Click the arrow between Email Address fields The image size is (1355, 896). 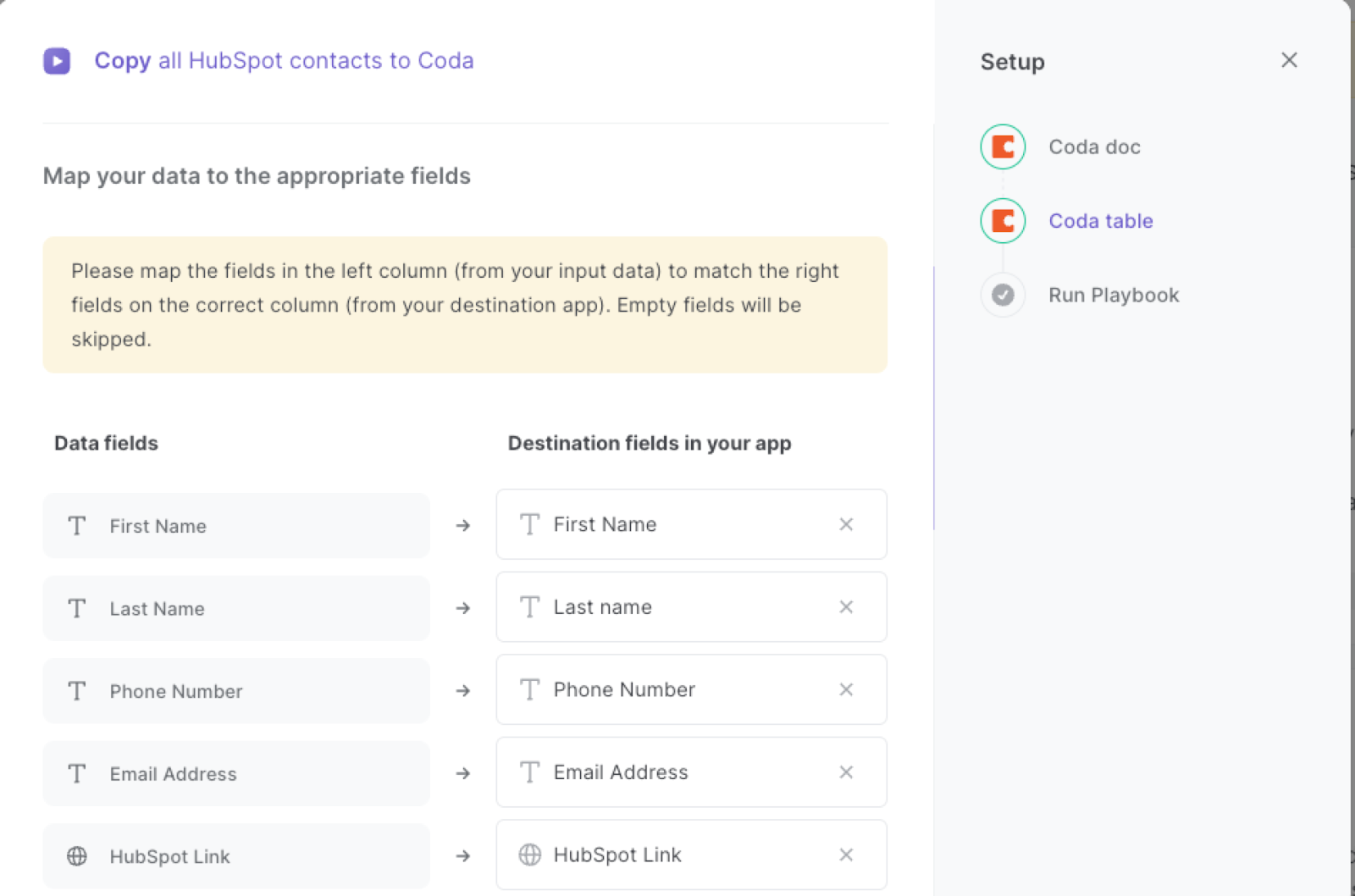coord(463,773)
